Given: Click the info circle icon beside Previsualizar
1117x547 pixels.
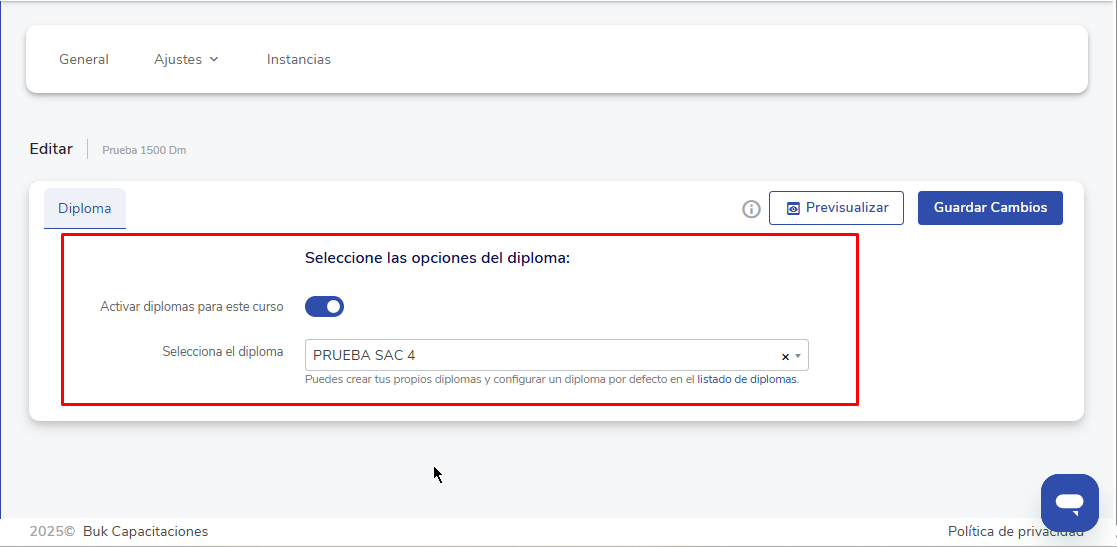Looking at the screenshot, I should (x=751, y=209).
